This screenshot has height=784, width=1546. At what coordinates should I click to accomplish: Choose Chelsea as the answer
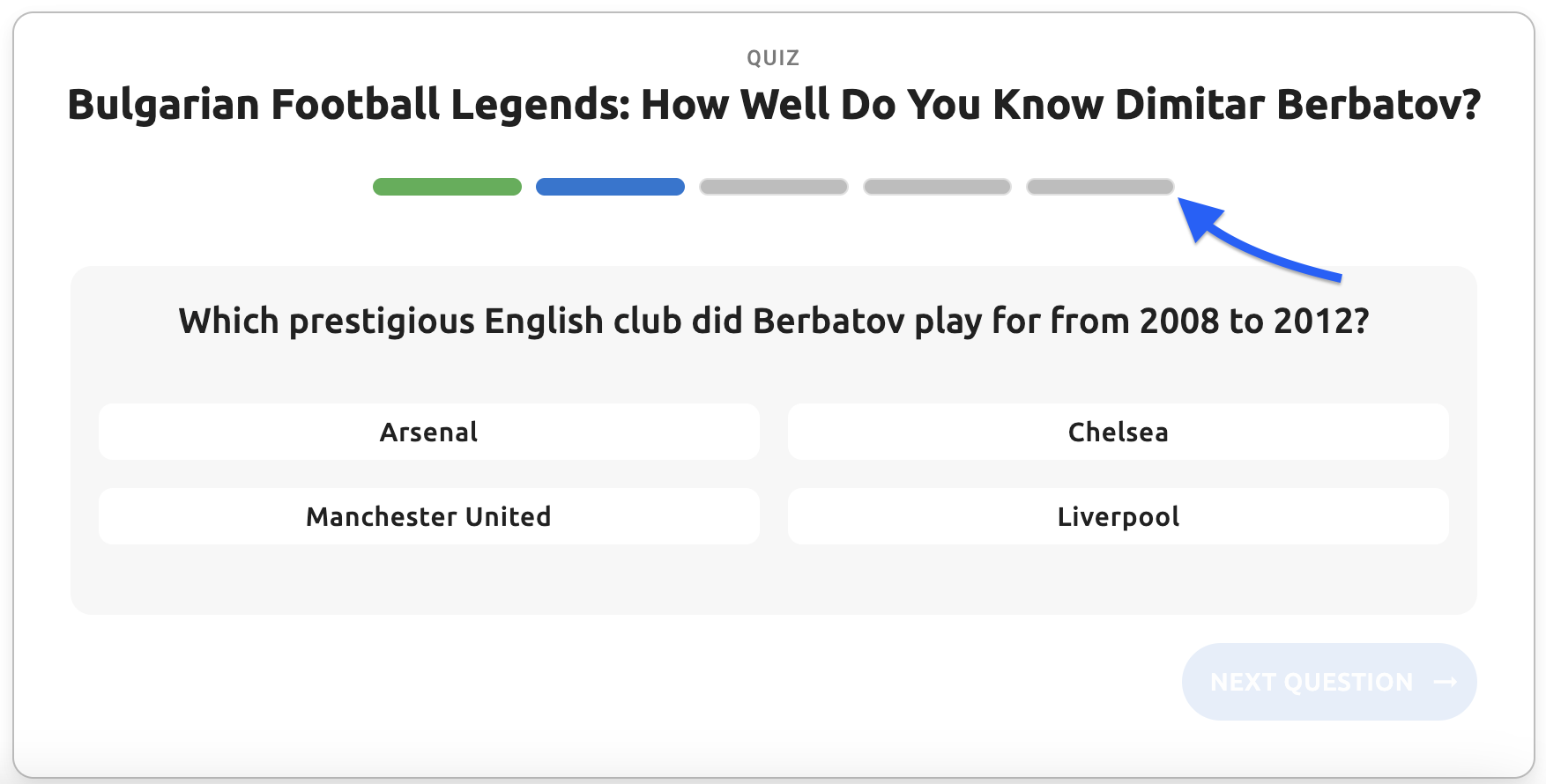click(x=1118, y=432)
